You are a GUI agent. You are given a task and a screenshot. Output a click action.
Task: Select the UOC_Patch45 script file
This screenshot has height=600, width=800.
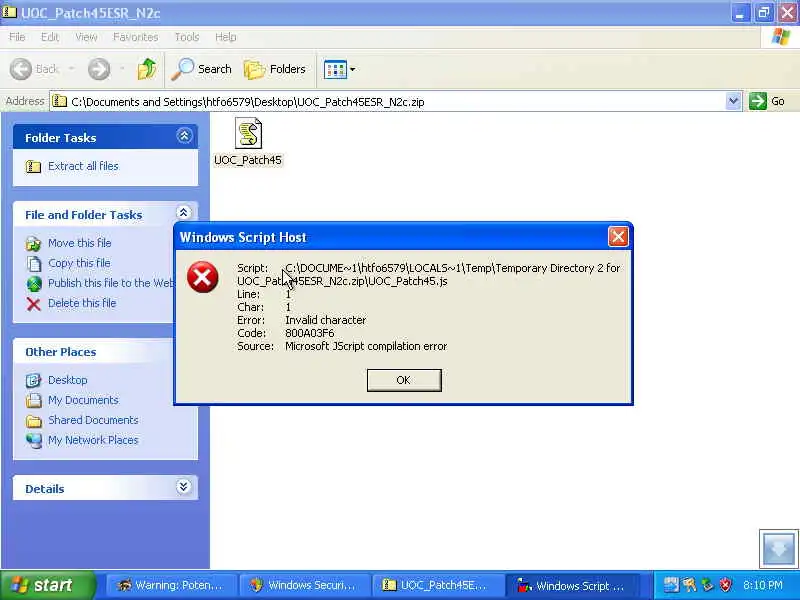[248, 142]
